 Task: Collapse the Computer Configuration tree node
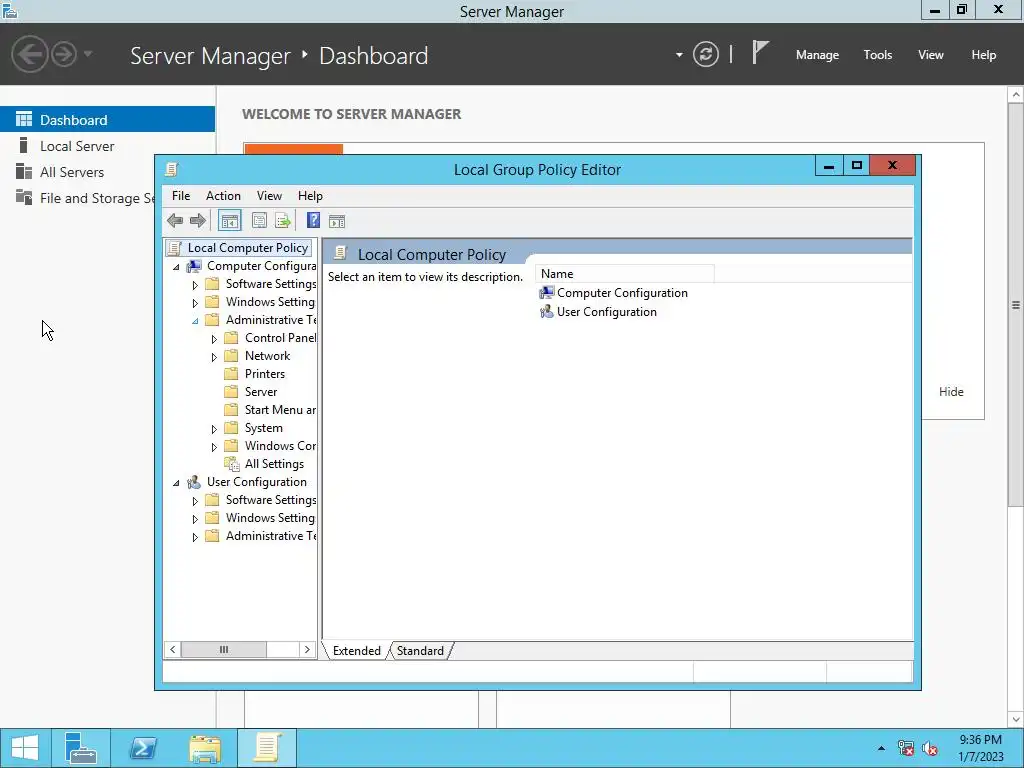coord(176,266)
